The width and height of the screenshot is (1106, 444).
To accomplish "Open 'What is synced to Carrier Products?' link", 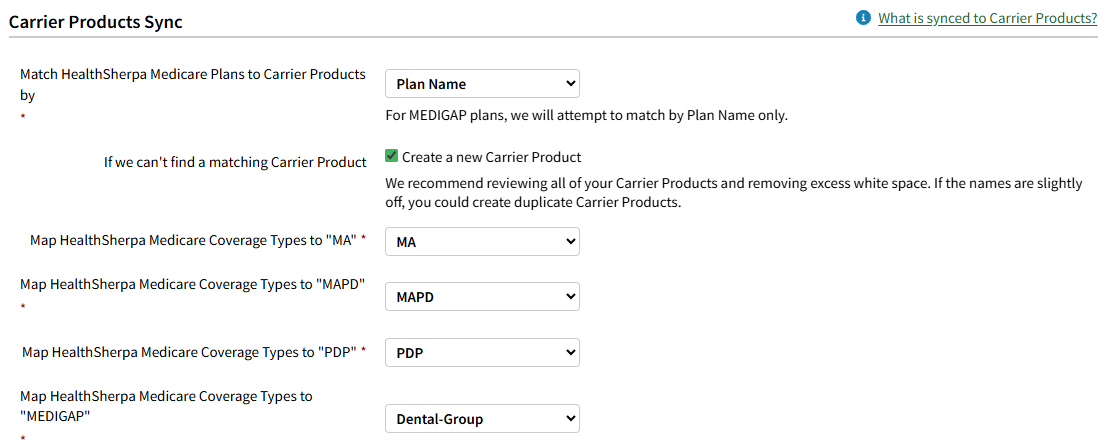I will click(988, 18).
